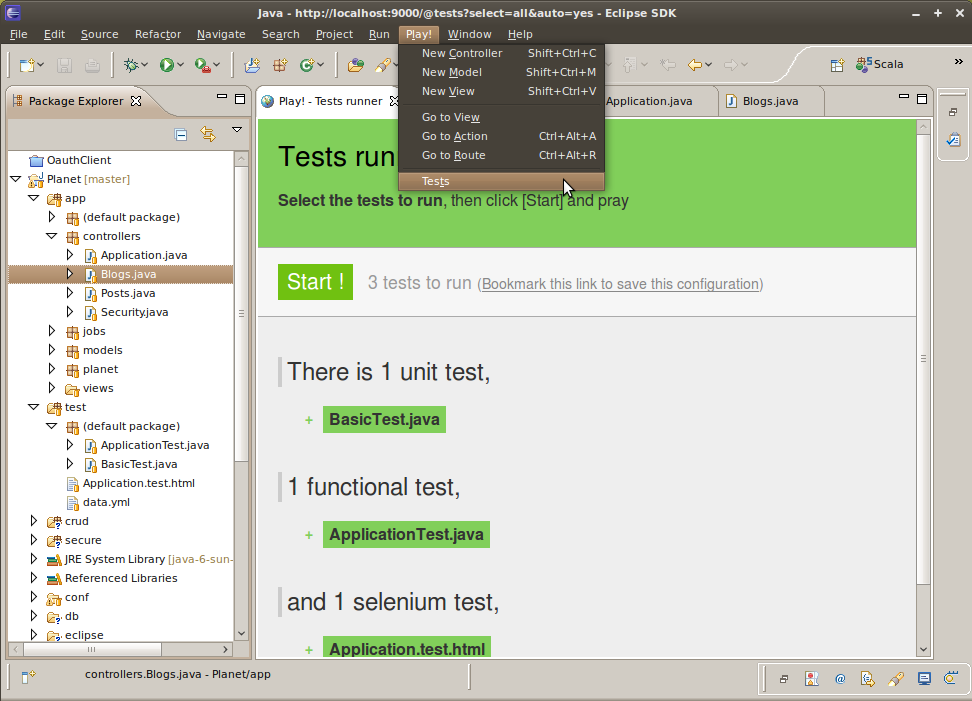Expand the crud folder in the tree

[34, 521]
